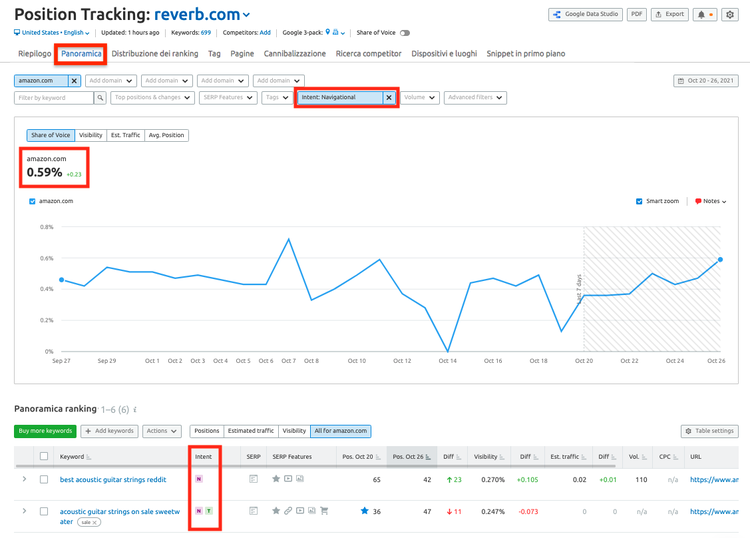Open the SERP snapshot icon for best acoustic guitar strings reddit
This screenshot has height=538, width=750.
[254, 479]
